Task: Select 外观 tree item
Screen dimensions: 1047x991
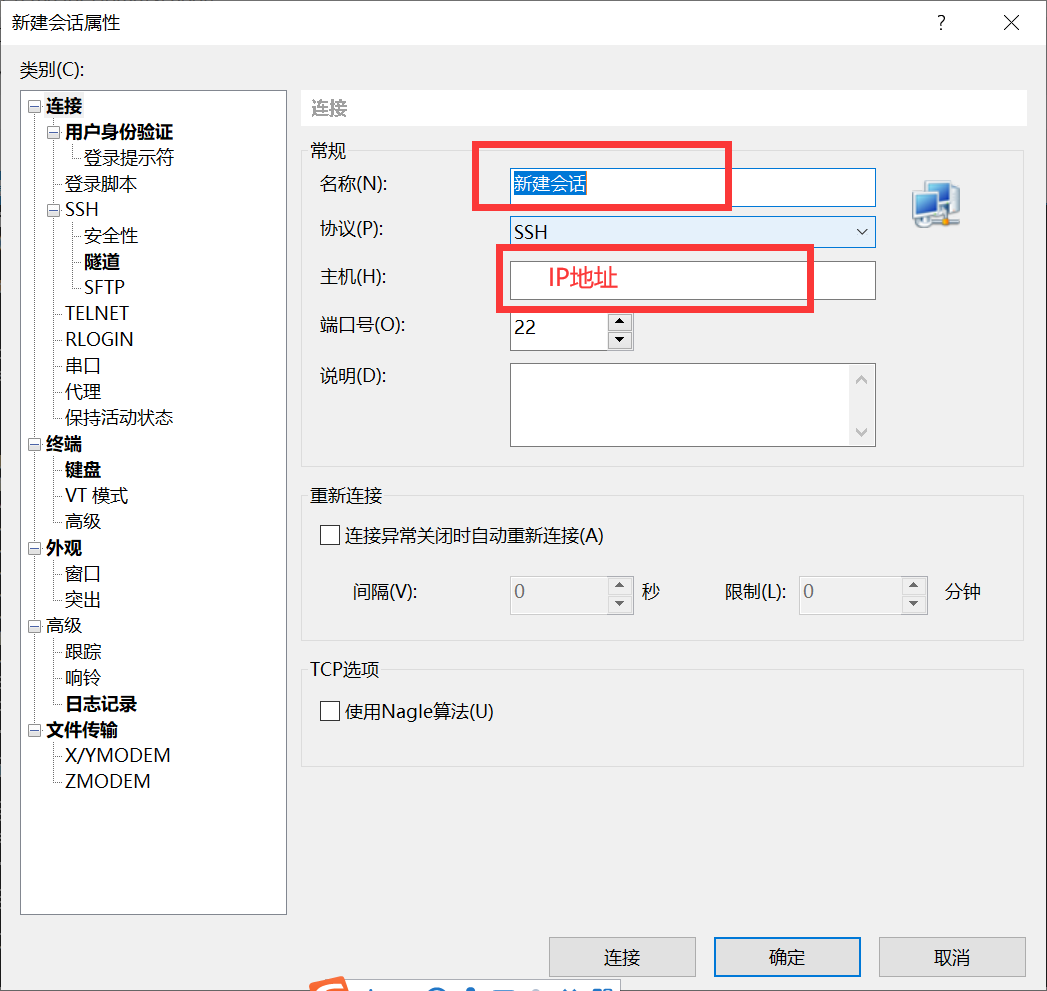Action: (x=63, y=549)
